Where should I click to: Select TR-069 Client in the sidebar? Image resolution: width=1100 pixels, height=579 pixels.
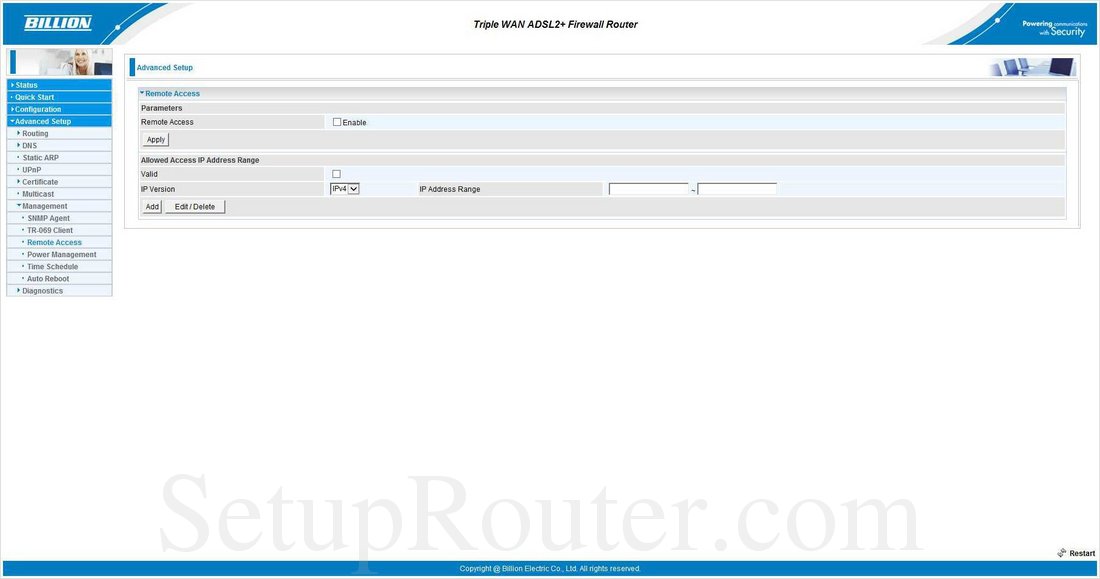click(x=52, y=229)
